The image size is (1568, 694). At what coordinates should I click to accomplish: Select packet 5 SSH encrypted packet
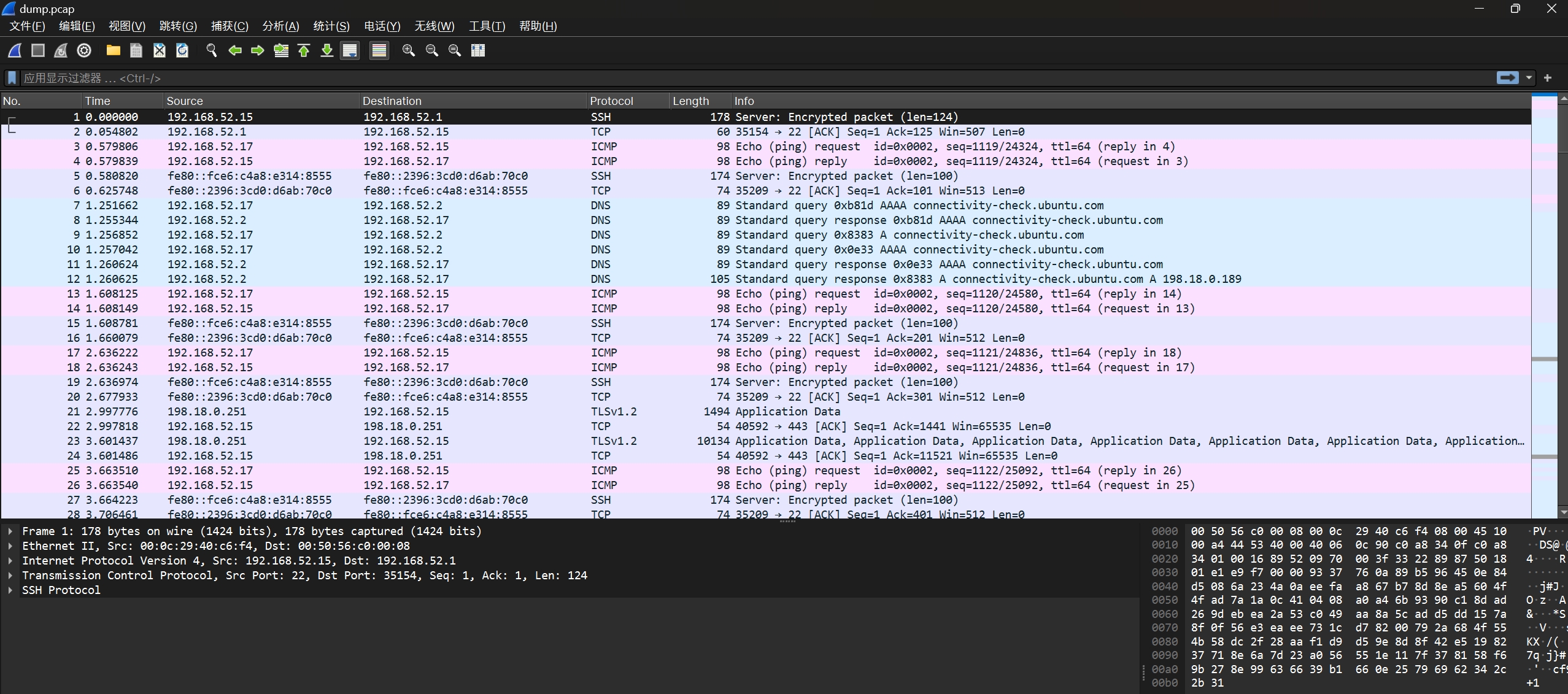[x=766, y=176]
